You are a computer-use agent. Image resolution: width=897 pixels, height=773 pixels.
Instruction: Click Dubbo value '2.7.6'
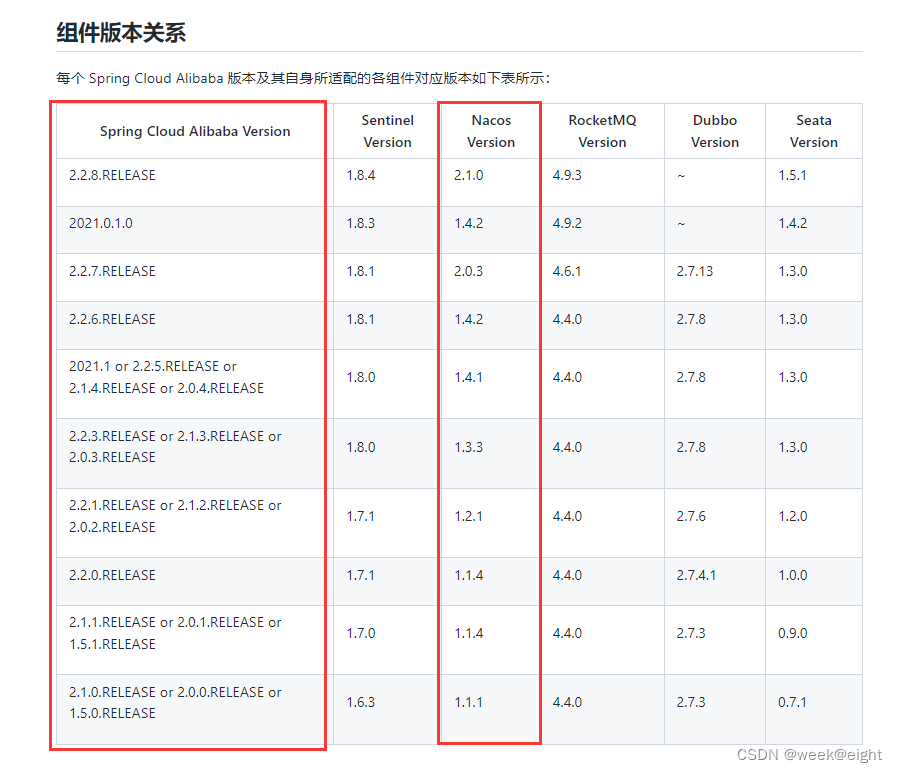[690, 516]
